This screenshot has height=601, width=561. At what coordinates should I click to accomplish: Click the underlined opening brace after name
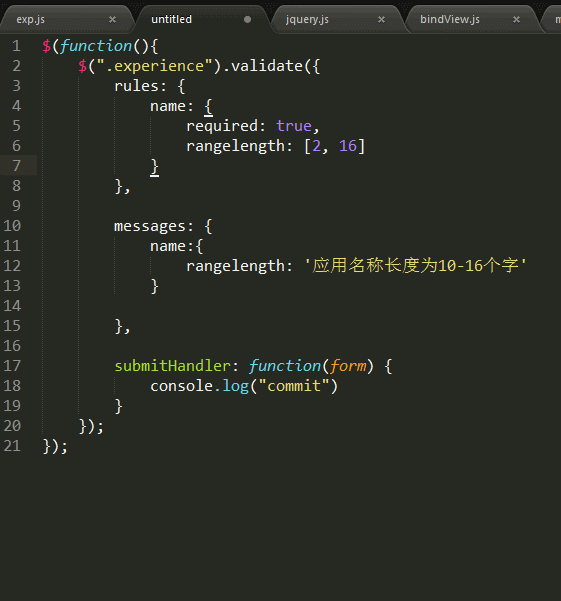point(208,107)
